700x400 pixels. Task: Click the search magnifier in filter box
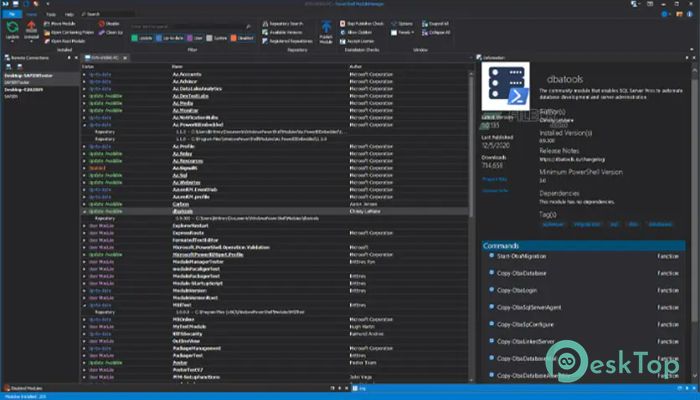click(x=248, y=27)
